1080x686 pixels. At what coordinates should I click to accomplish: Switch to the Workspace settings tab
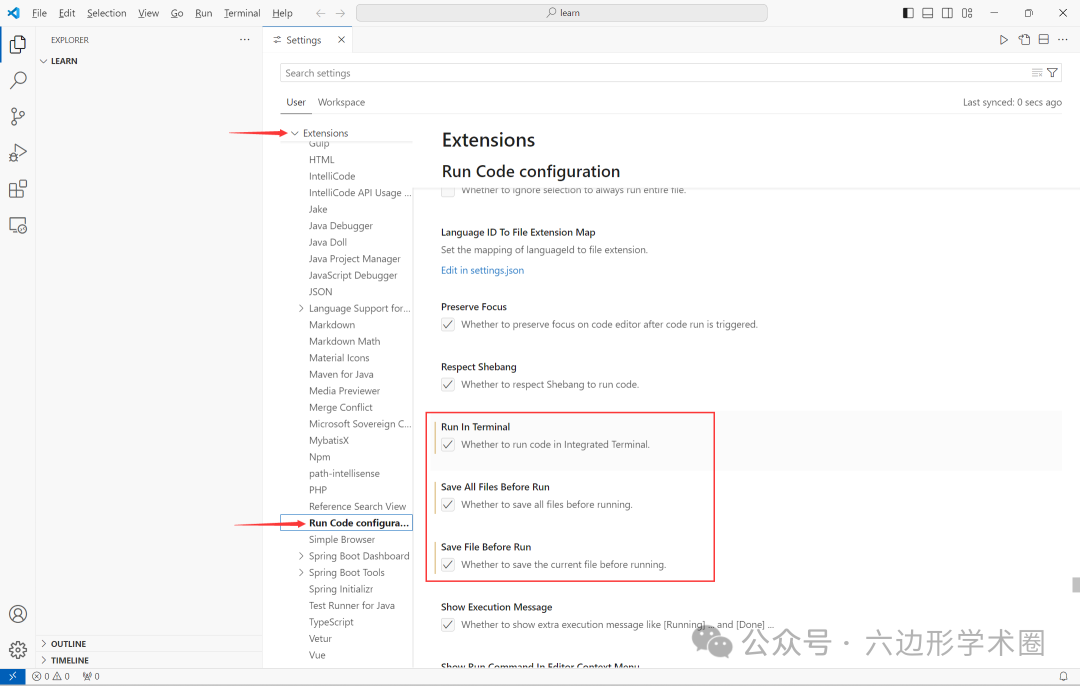pos(341,101)
